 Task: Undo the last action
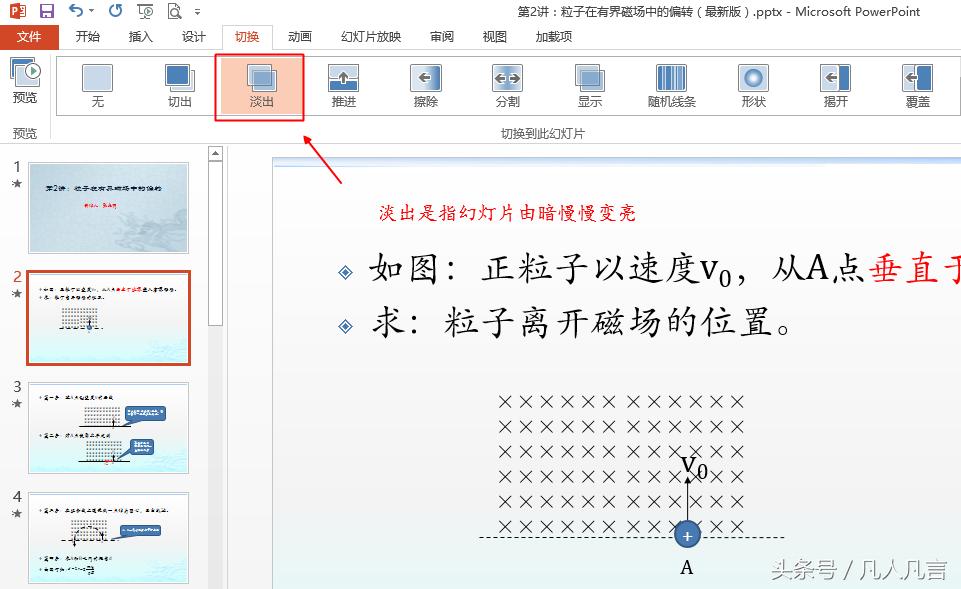click(x=75, y=10)
